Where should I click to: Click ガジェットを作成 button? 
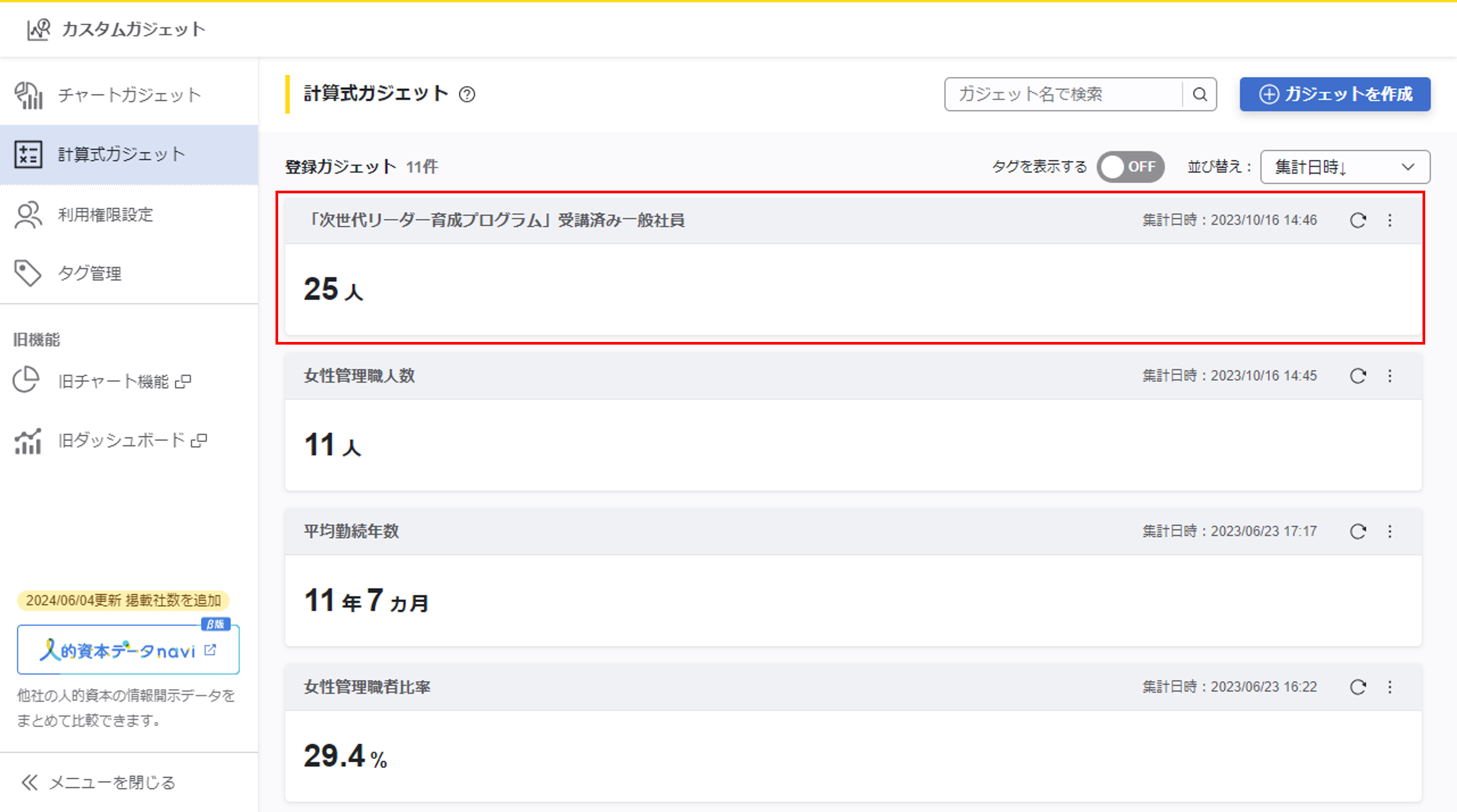[x=1335, y=94]
